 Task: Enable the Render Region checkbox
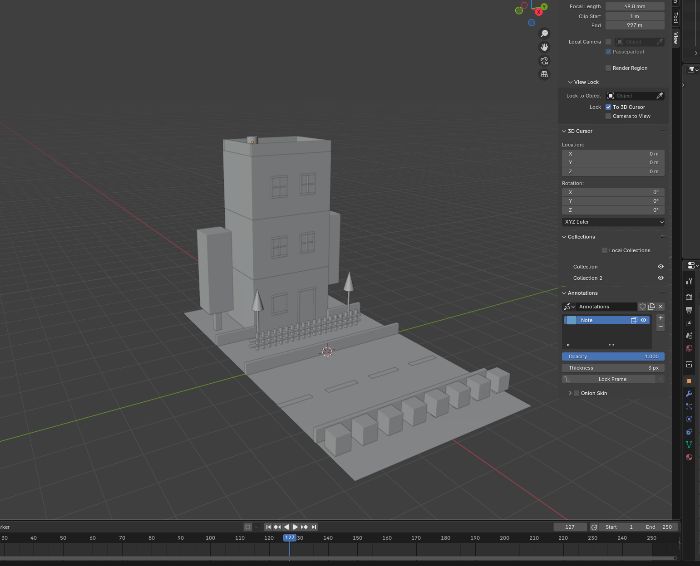pos(608,68)
